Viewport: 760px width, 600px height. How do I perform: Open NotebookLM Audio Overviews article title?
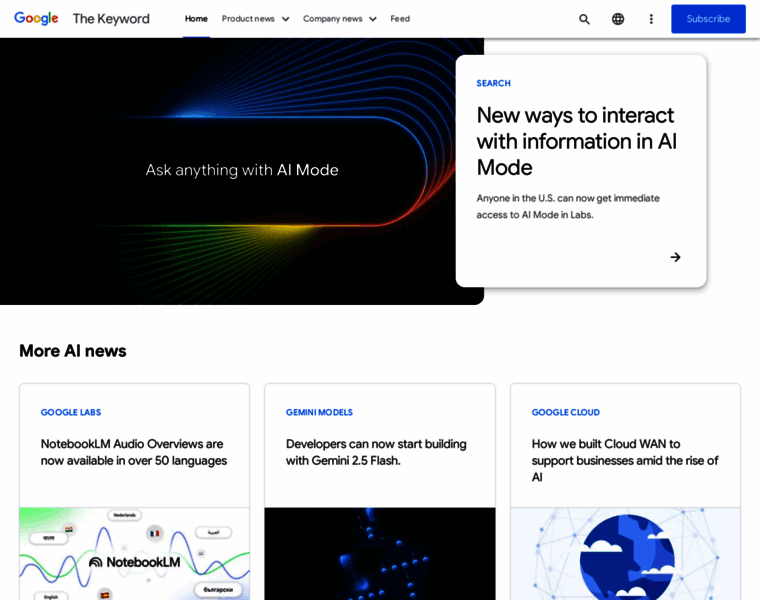(x=134, y=452)
